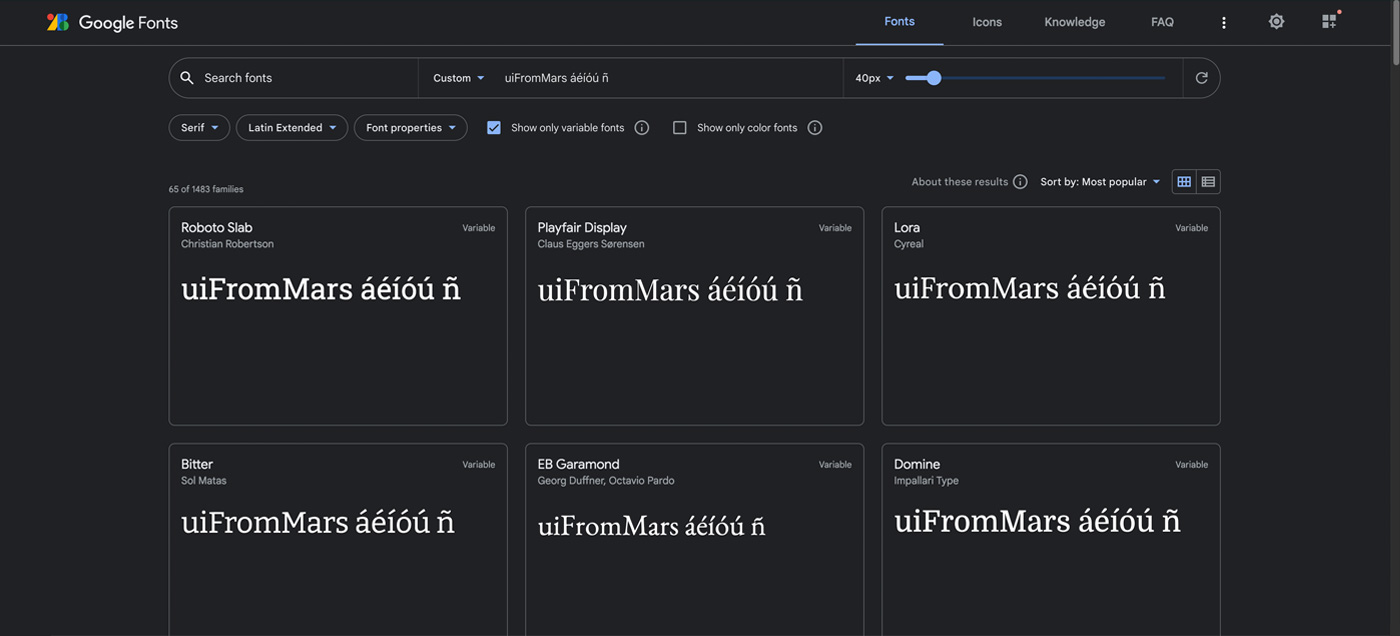Uncheck Show only variable fonts
The height and width of the screenshot is (636, 1400).
click(x=494, y=128)
